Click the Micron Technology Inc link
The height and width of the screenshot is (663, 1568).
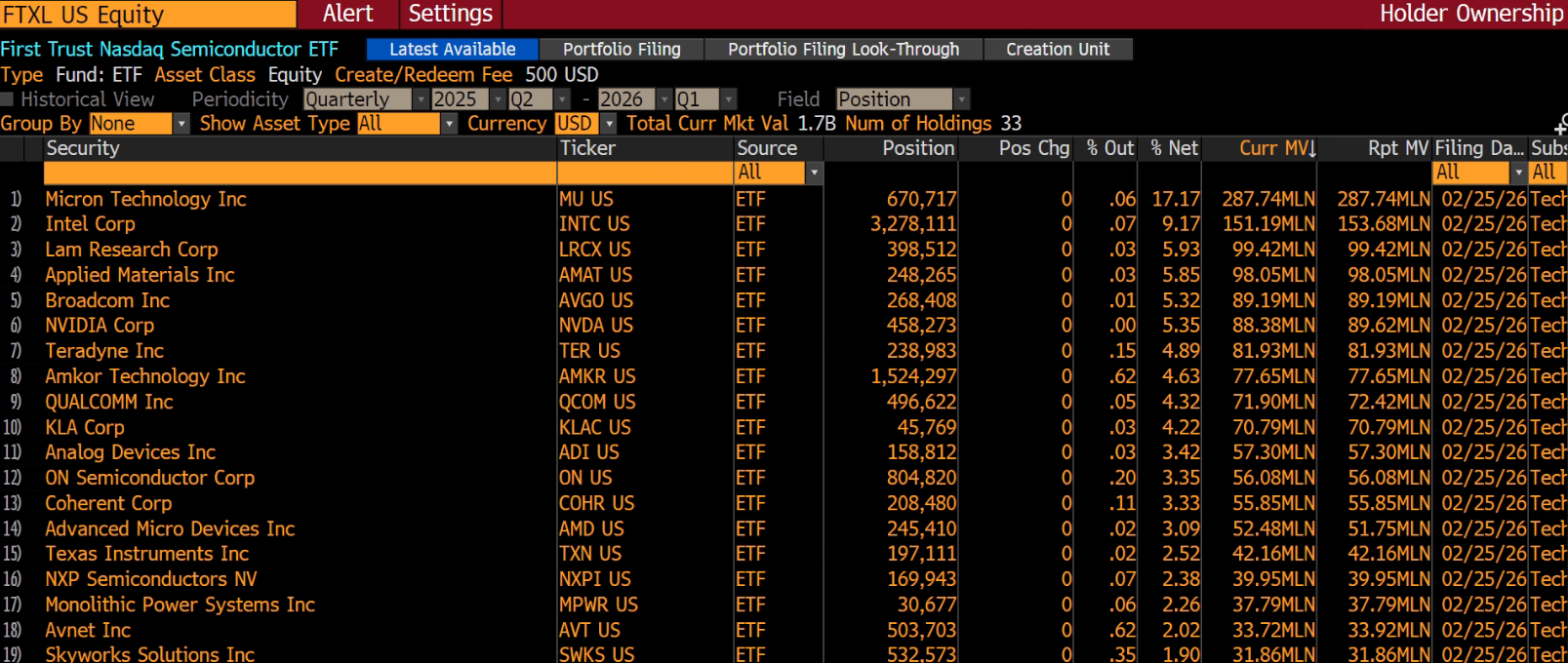point(145,199)
